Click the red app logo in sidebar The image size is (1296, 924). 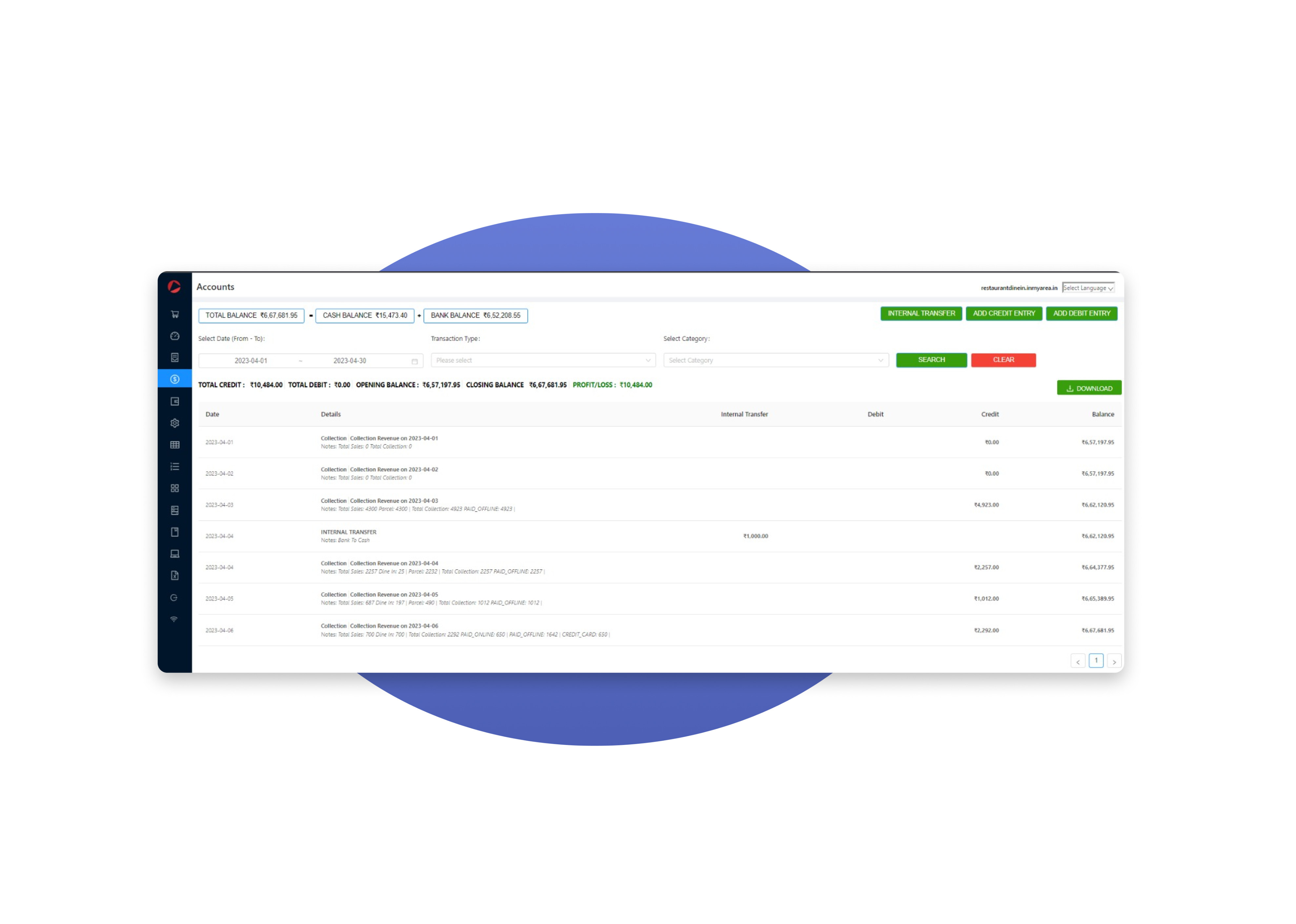click(174, 287)
